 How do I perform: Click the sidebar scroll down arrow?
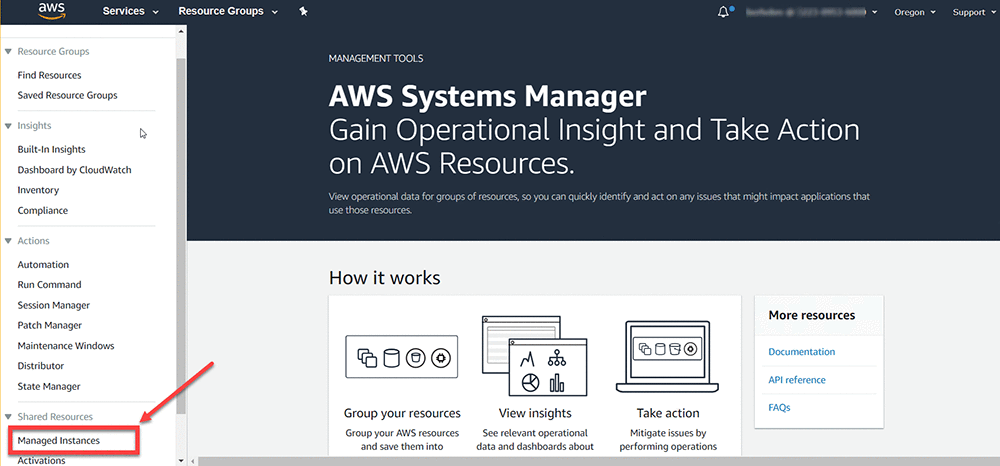click(181, 460)
